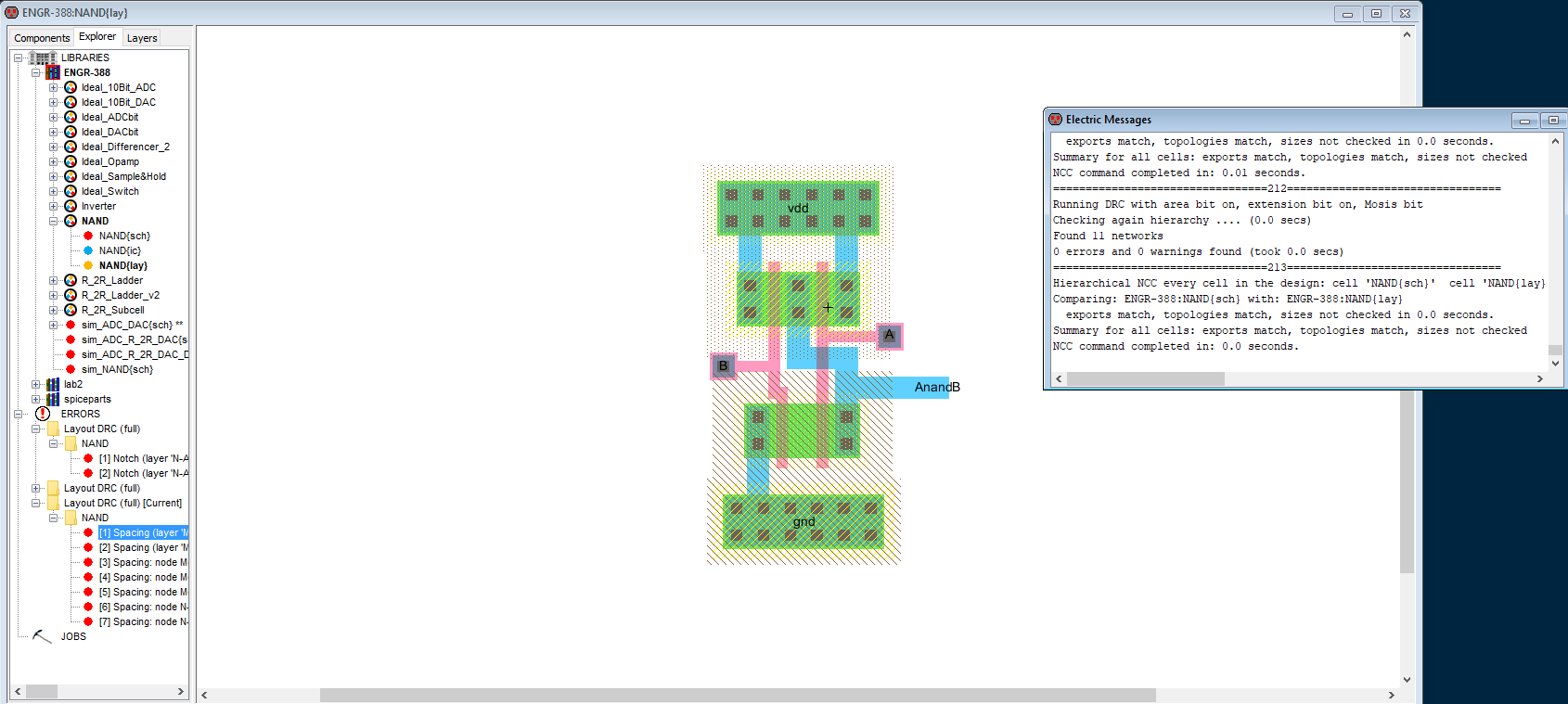Select the [3] Spacing: node error

click(143, 562)
